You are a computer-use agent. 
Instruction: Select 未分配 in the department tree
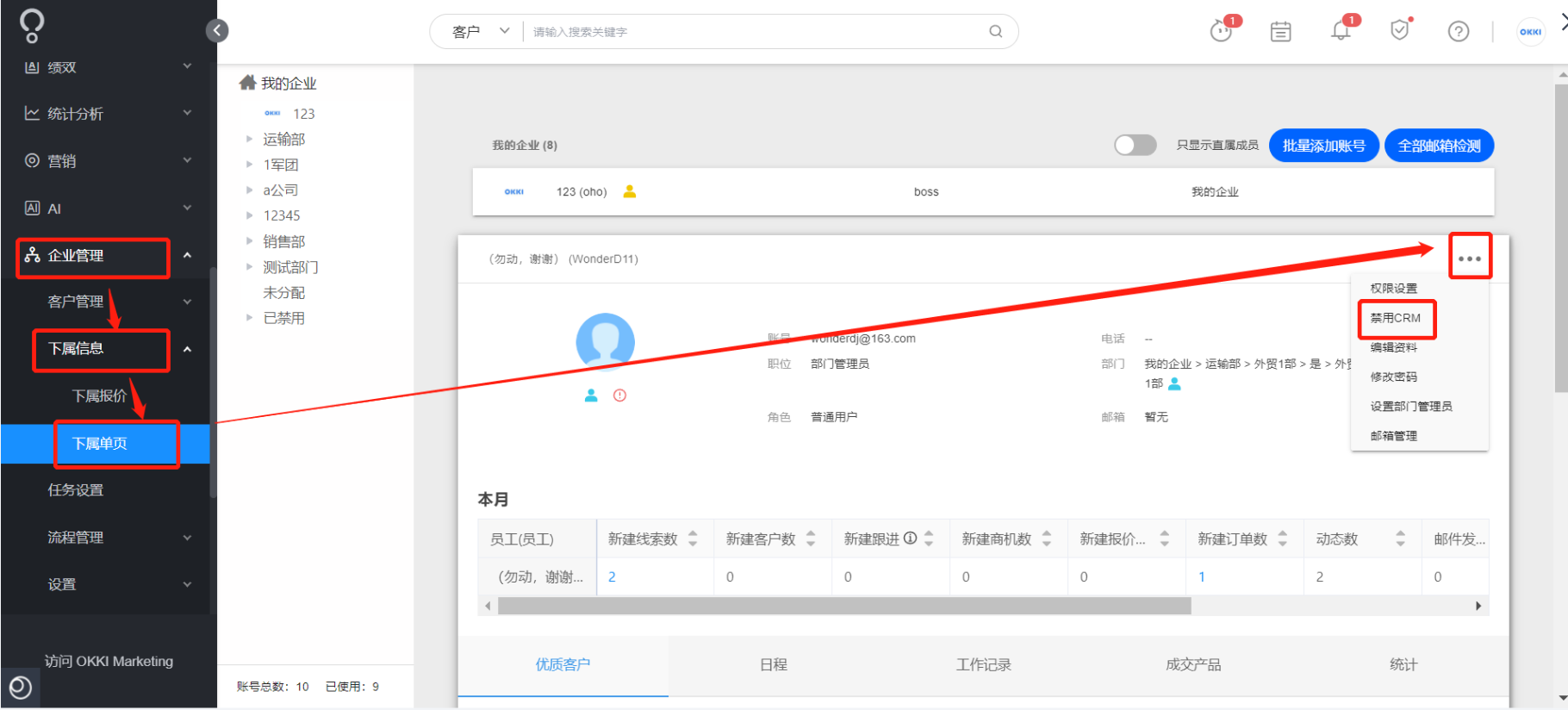[x=284, y=293]
